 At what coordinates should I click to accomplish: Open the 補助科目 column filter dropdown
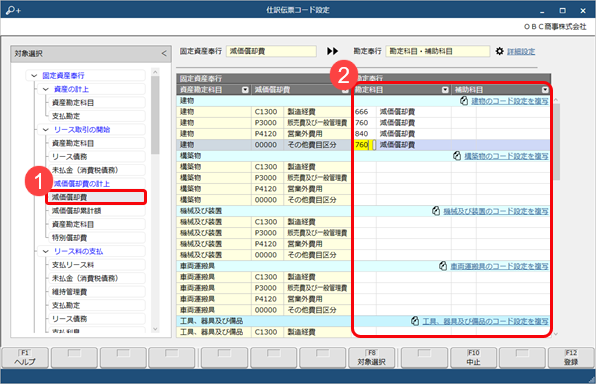point(545,90)
